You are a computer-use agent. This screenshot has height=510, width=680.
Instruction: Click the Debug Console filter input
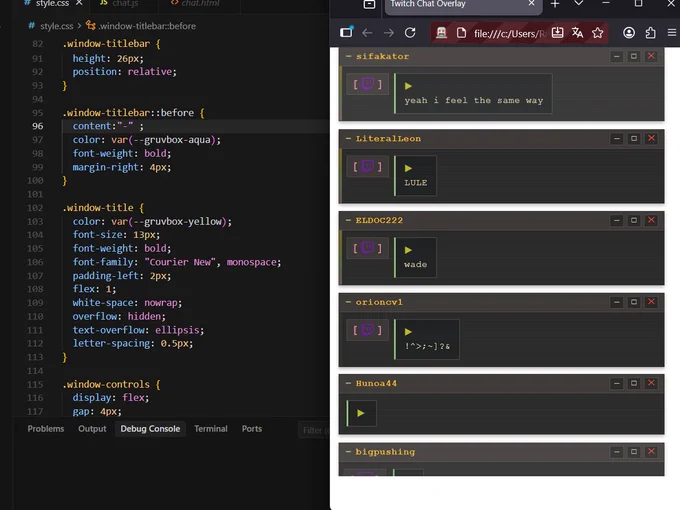[x=314, y=430]
